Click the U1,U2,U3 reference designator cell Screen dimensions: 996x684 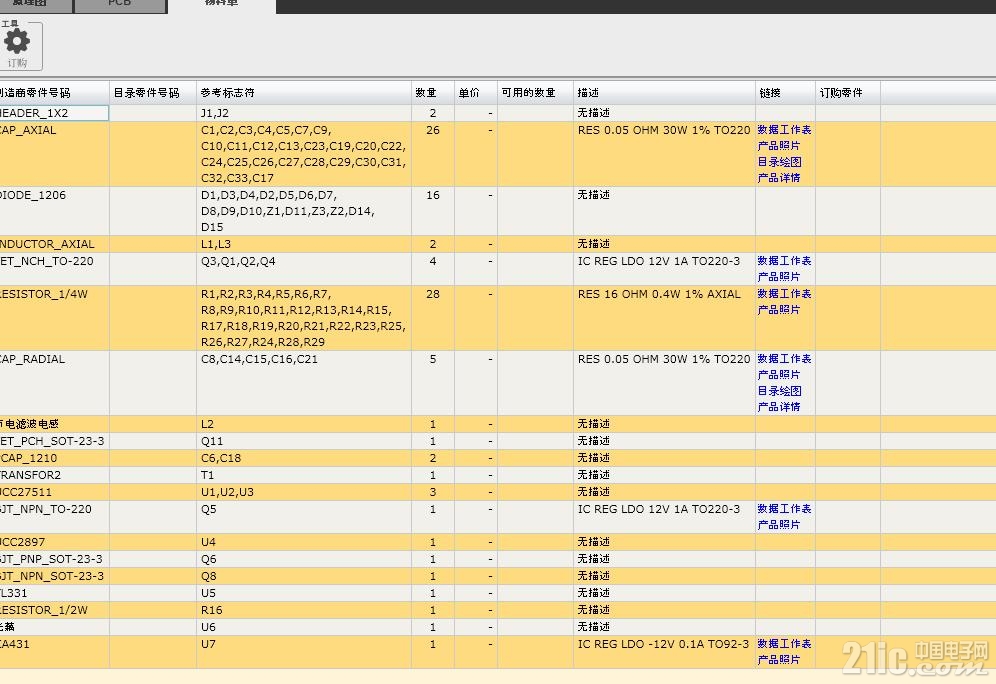pyautogui.click(x=304, y=492)
